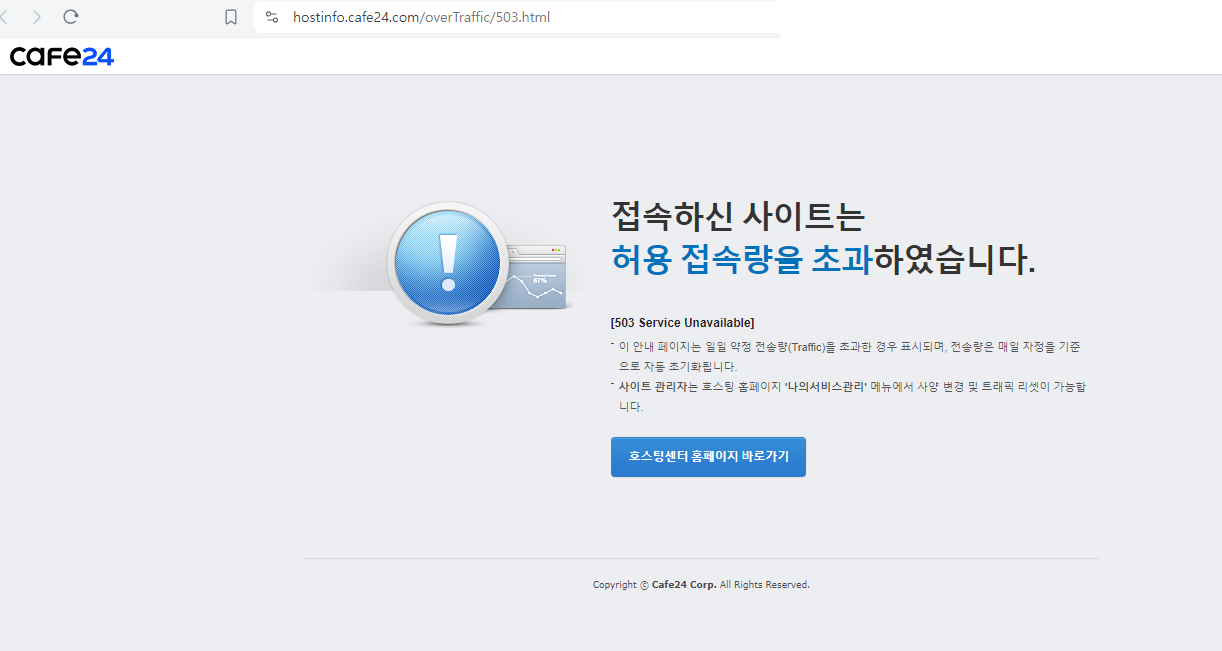The image size is (1222, 651).
Task: Open site information icon beside the URL
Action: click(x=271, y=17)
